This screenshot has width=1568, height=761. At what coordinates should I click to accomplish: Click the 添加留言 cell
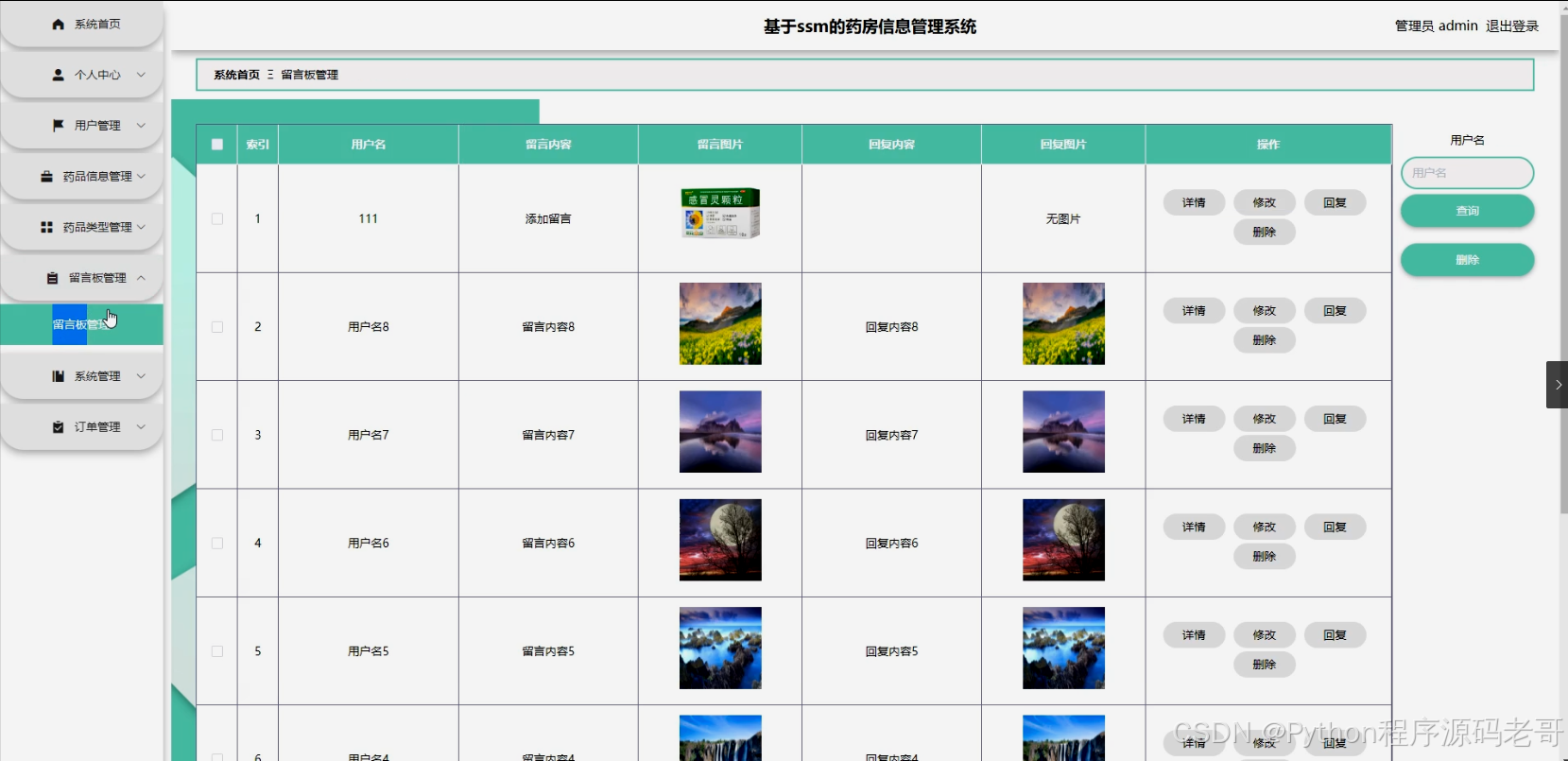[x=548, y=218]
